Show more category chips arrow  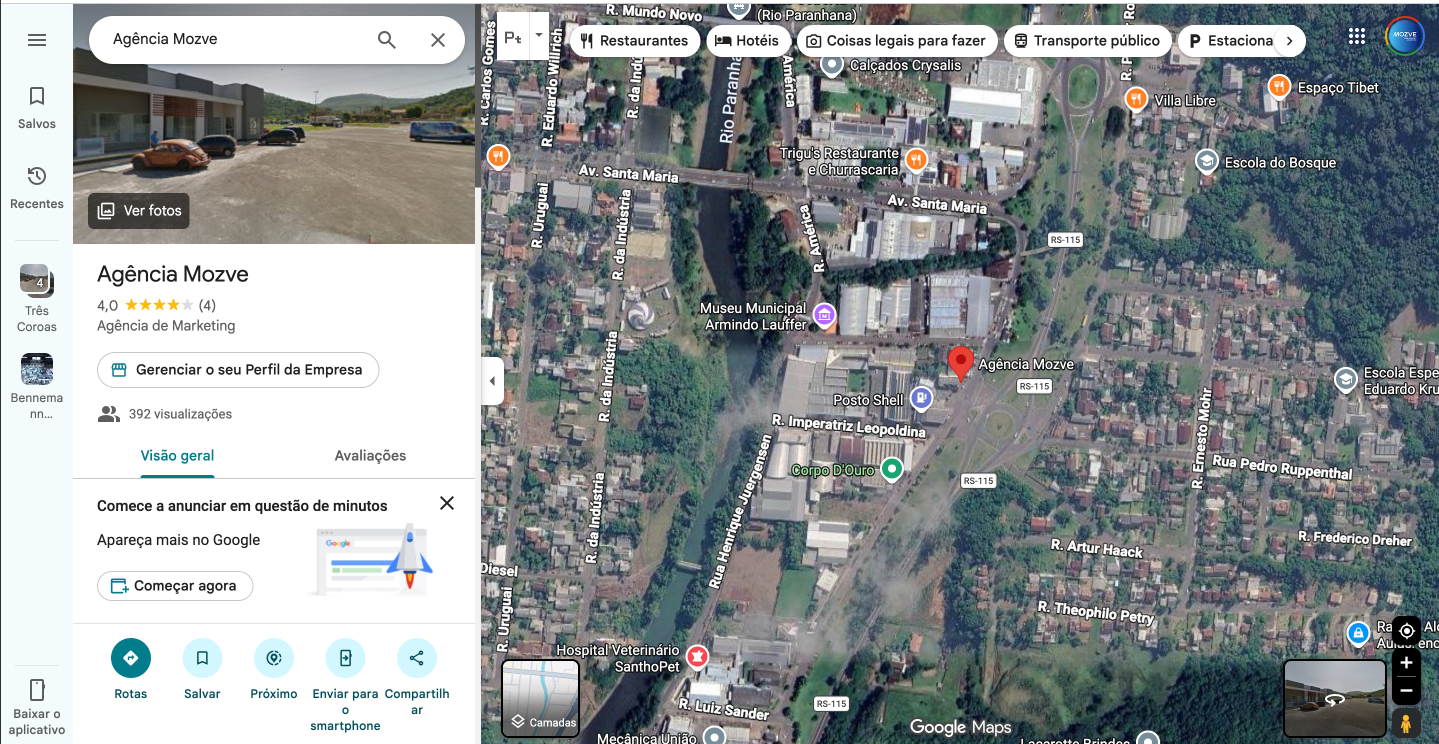[x=1290, y=41]
